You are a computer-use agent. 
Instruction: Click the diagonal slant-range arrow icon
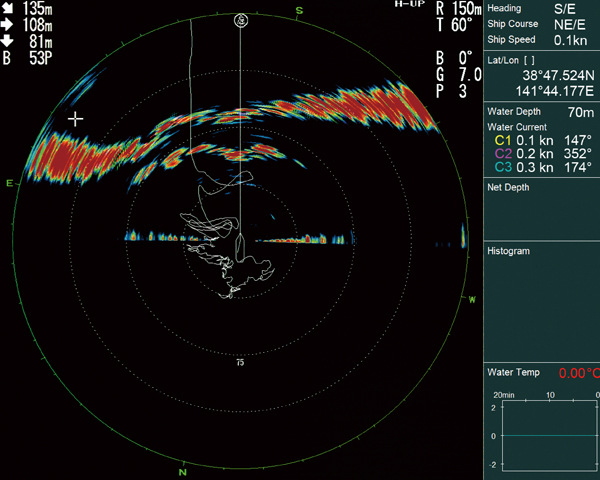9,8
